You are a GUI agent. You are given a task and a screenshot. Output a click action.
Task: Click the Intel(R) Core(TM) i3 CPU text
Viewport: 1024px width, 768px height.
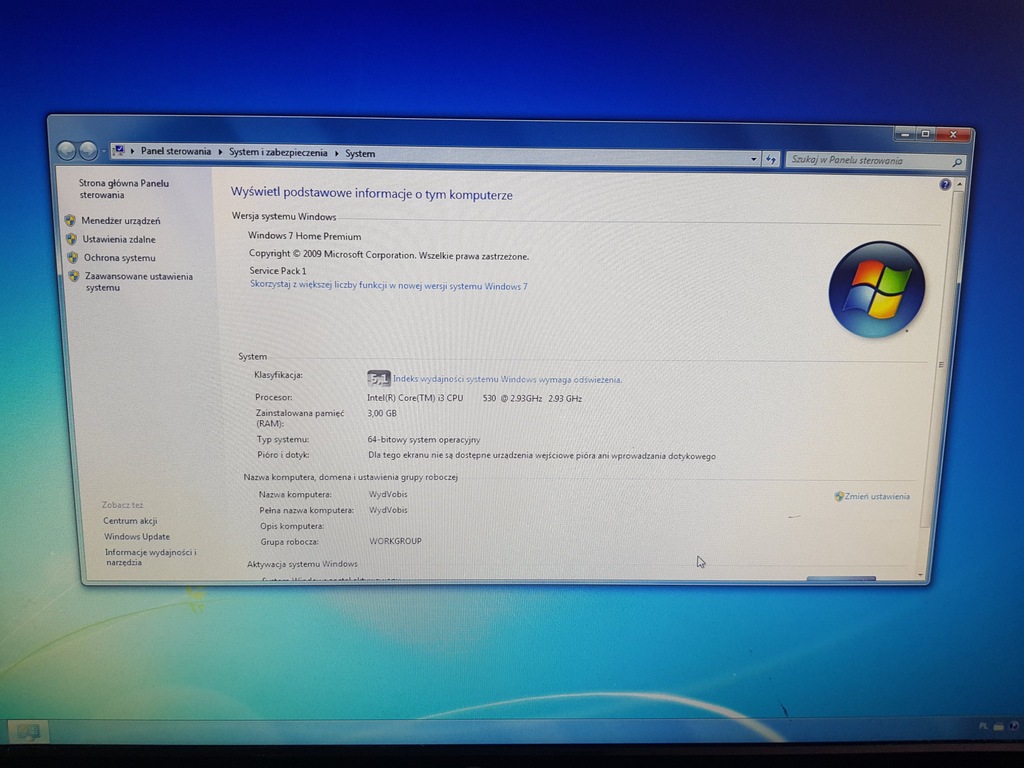415,398
